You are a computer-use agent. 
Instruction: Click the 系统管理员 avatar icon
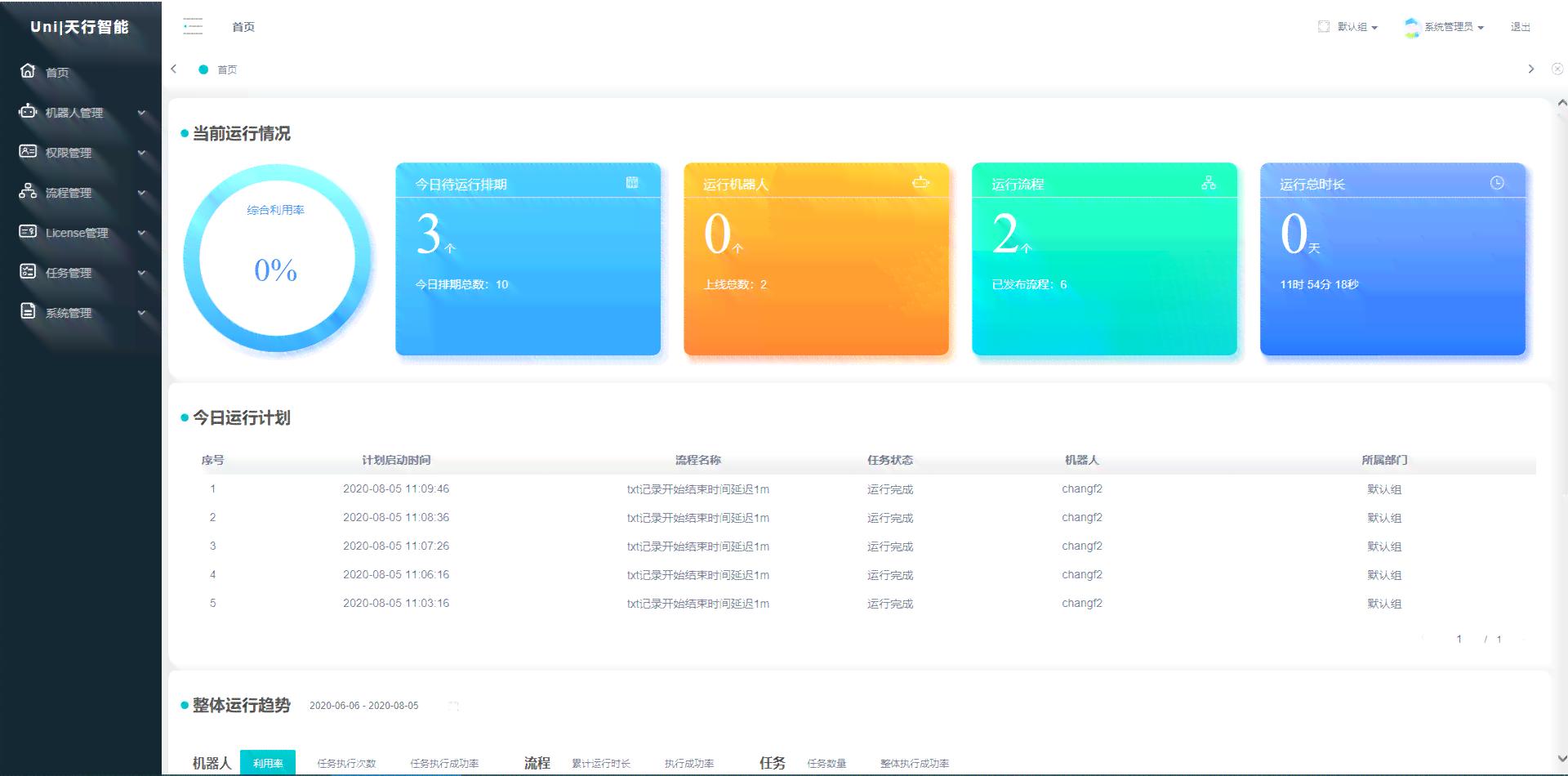click(x=1412, y=27)
